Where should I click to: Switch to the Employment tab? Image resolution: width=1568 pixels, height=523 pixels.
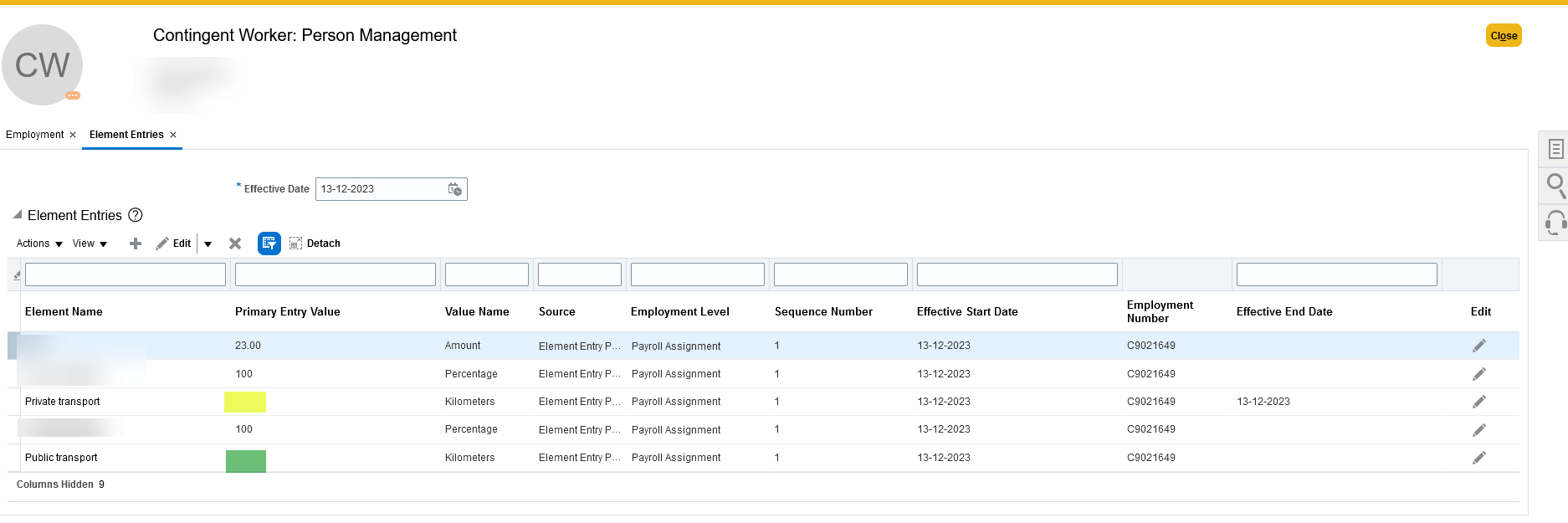[34, 135]
